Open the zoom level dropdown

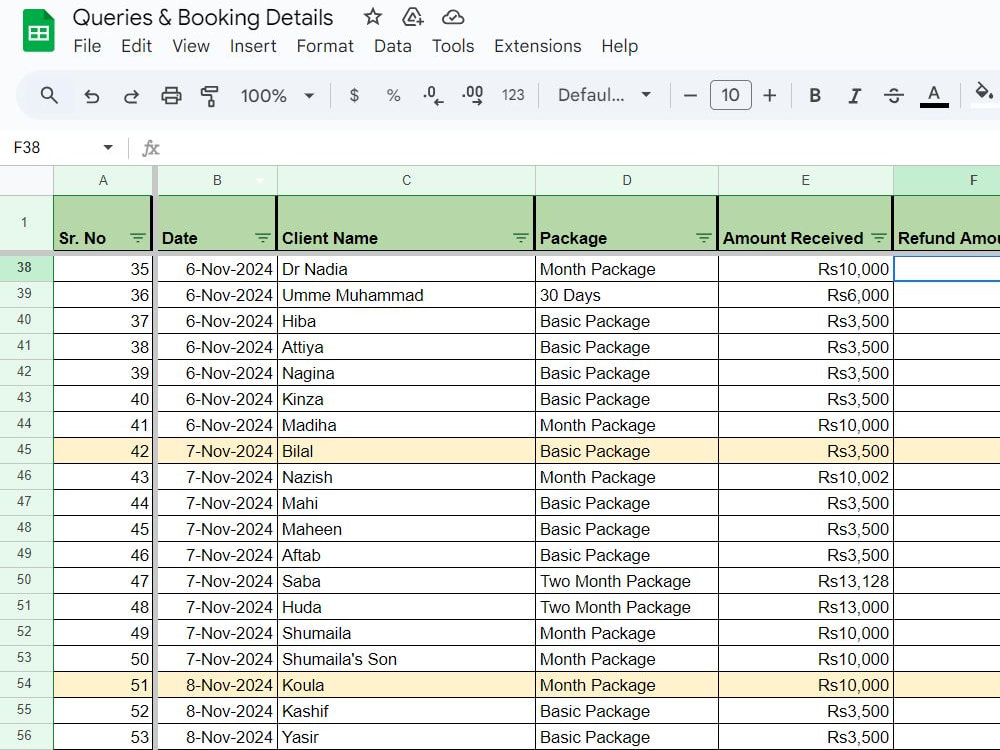tap(277, 96)
